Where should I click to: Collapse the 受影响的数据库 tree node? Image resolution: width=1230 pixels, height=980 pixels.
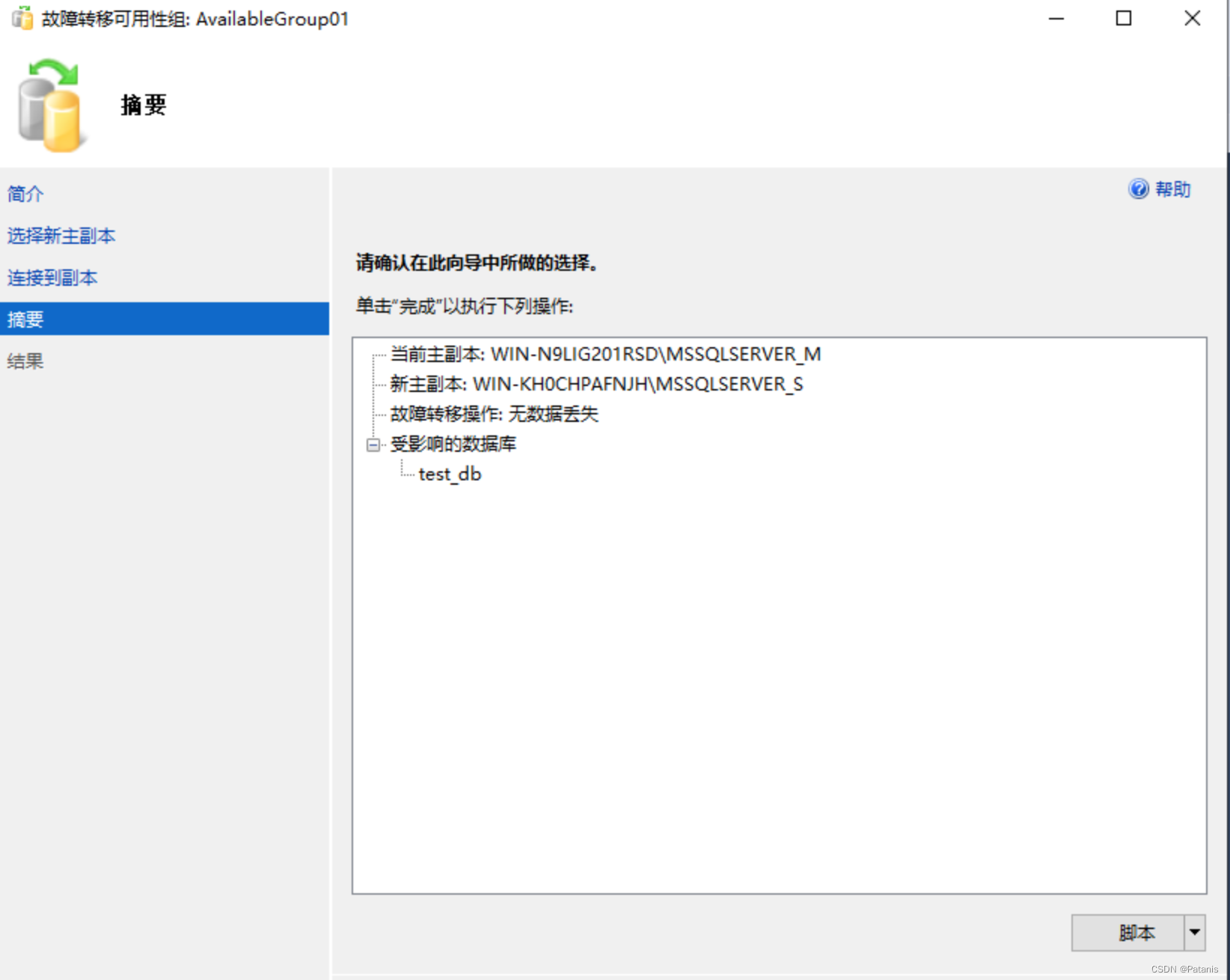click(x=373, y=445)
